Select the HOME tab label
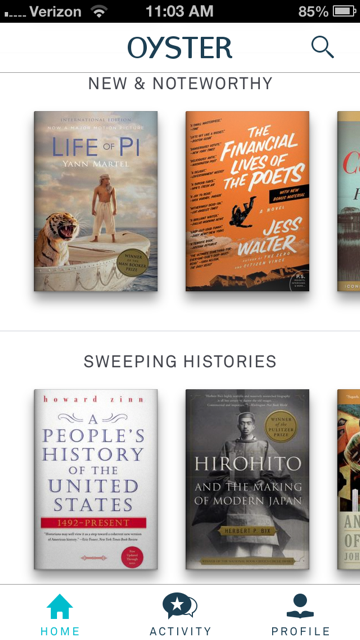 (x=60, y=631)
